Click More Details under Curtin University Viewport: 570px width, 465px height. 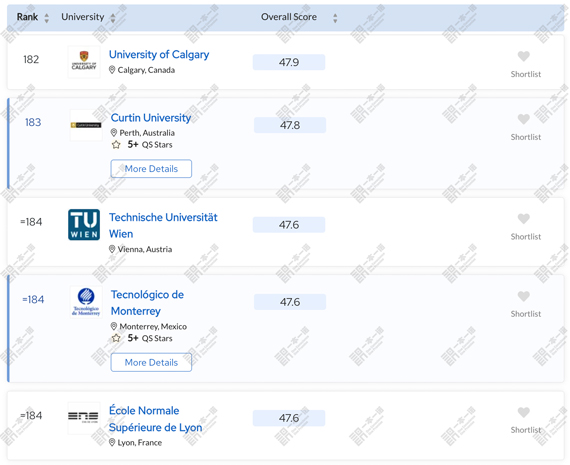click(151, 169)
